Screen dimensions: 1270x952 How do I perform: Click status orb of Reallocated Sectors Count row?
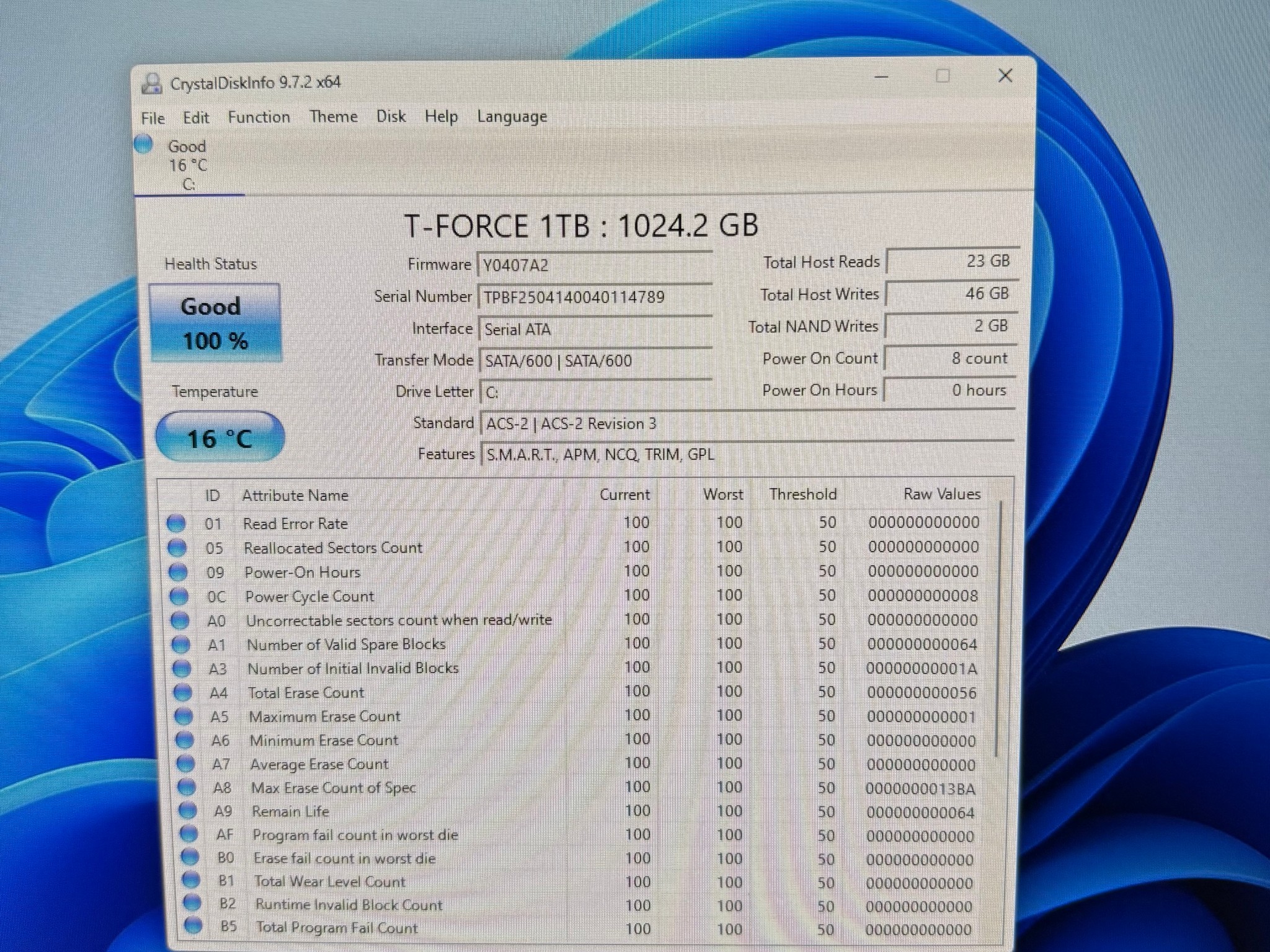(x=177, y=548)
